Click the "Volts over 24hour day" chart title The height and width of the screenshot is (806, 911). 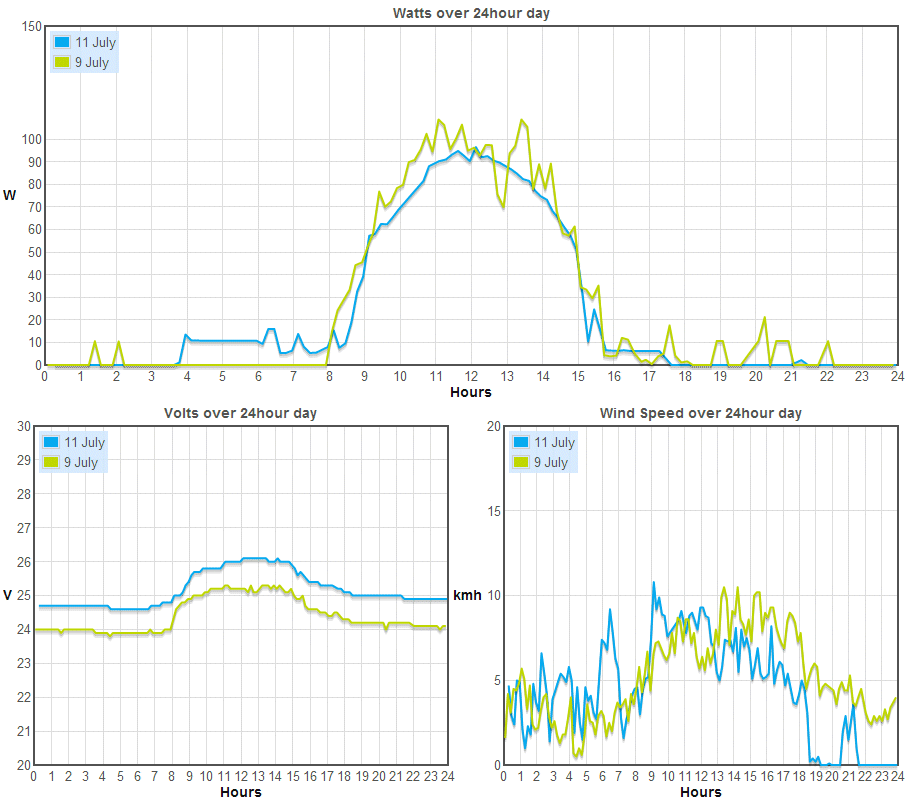(x=241, y=413)
